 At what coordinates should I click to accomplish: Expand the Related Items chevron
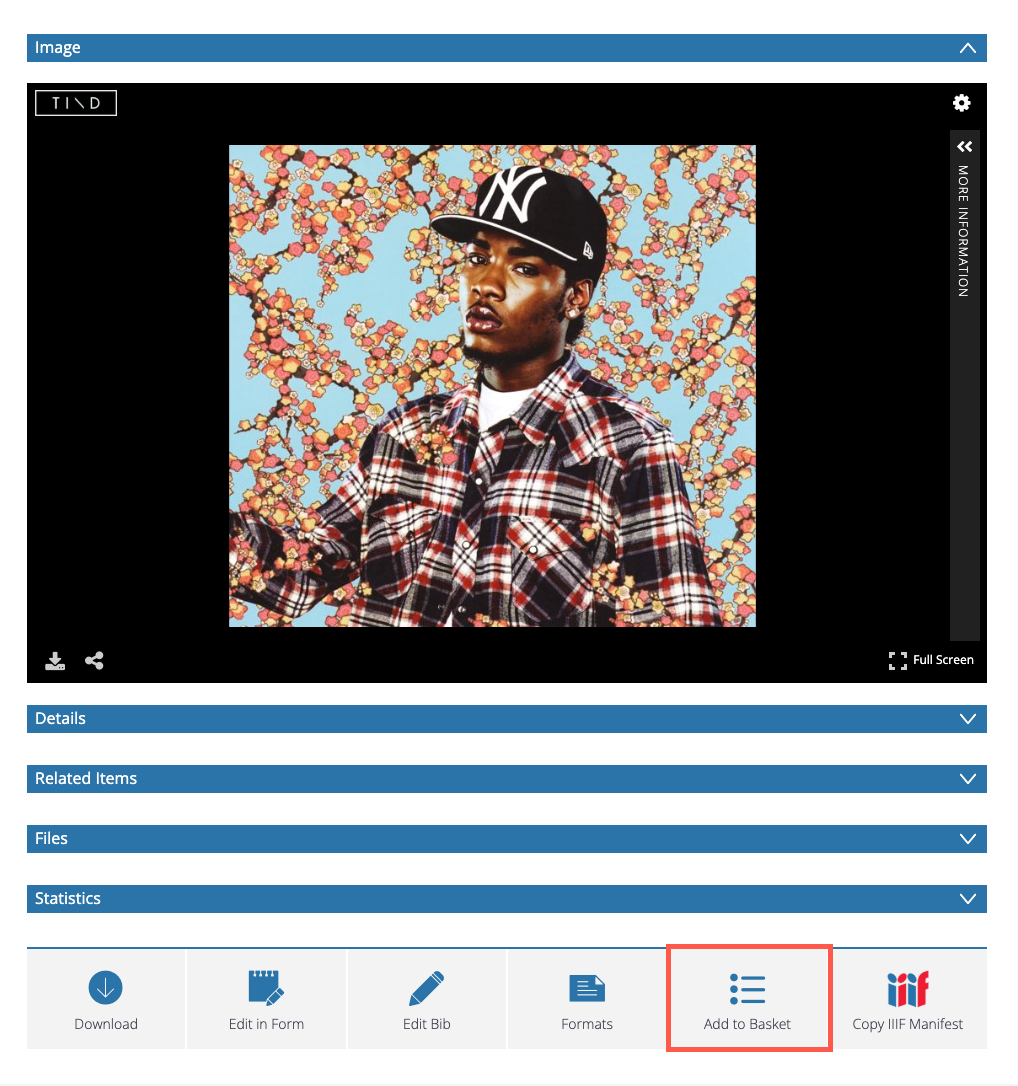(967, 779)
